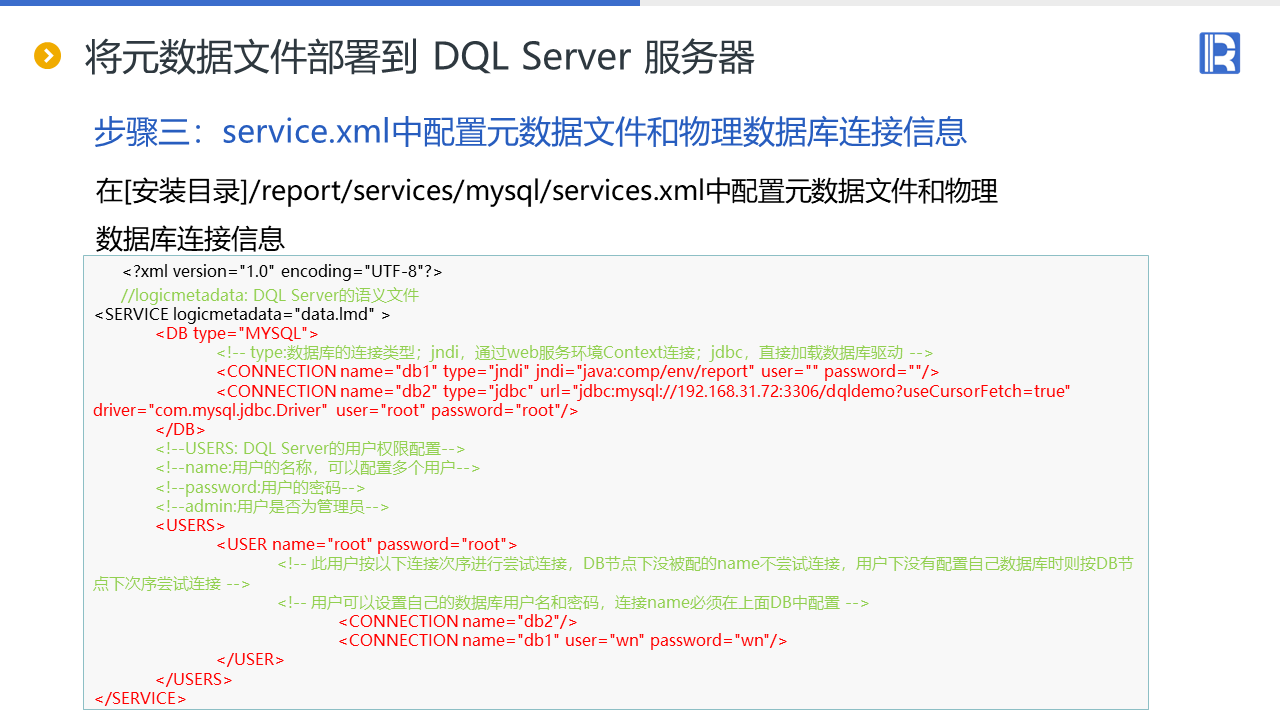
Task: Click the '<DB type="MYSQL">' tag
Action: pyautogui.click(x=237, y=333)
